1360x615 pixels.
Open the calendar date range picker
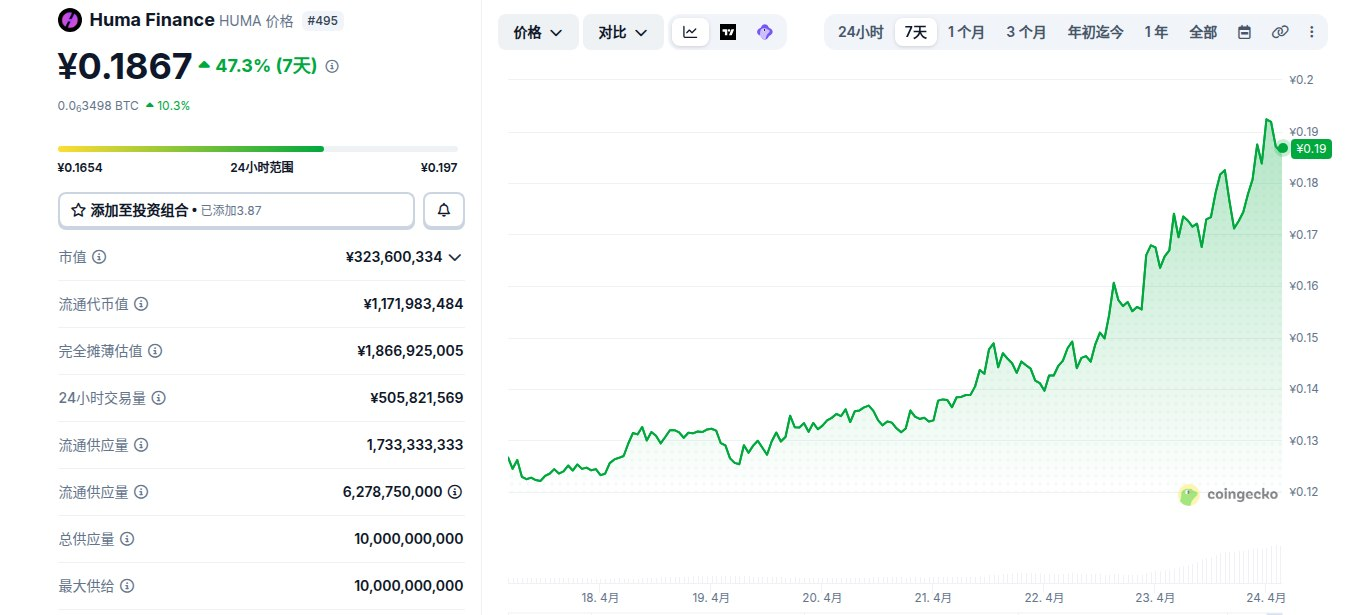click(1244, 32)
